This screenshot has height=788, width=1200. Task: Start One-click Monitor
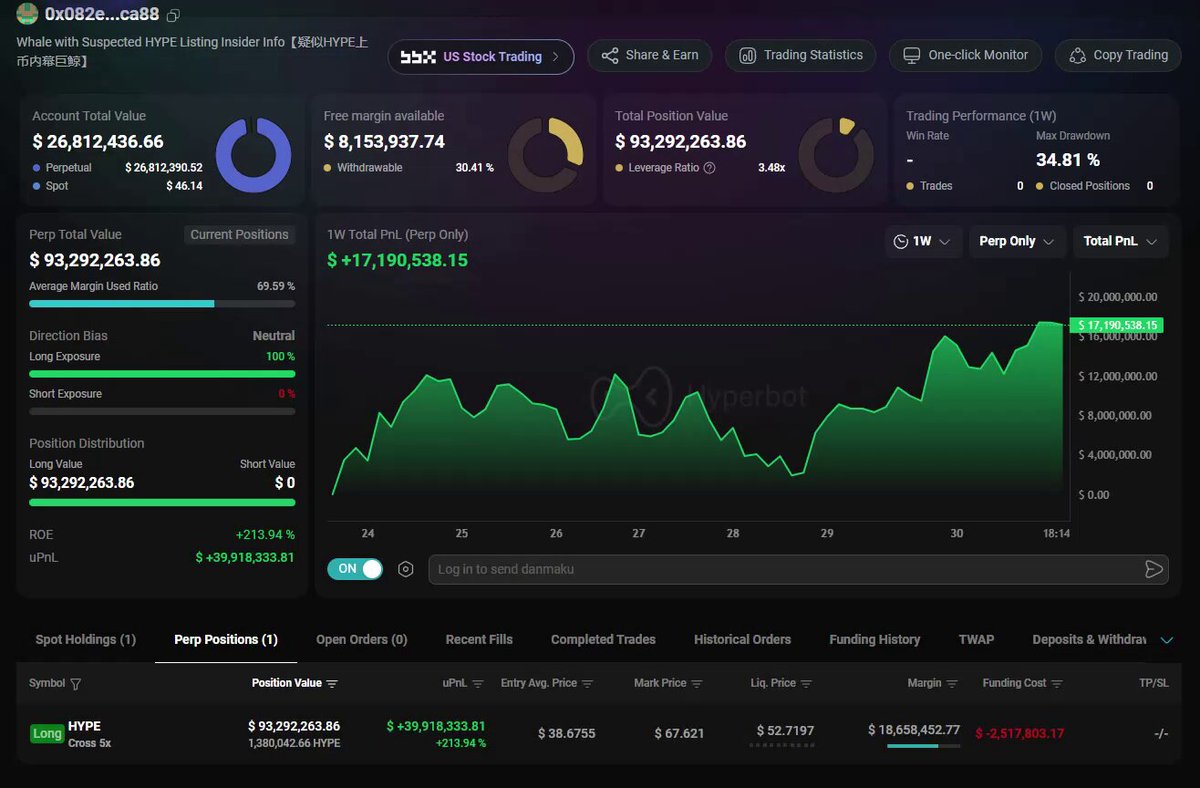[965, 55]
